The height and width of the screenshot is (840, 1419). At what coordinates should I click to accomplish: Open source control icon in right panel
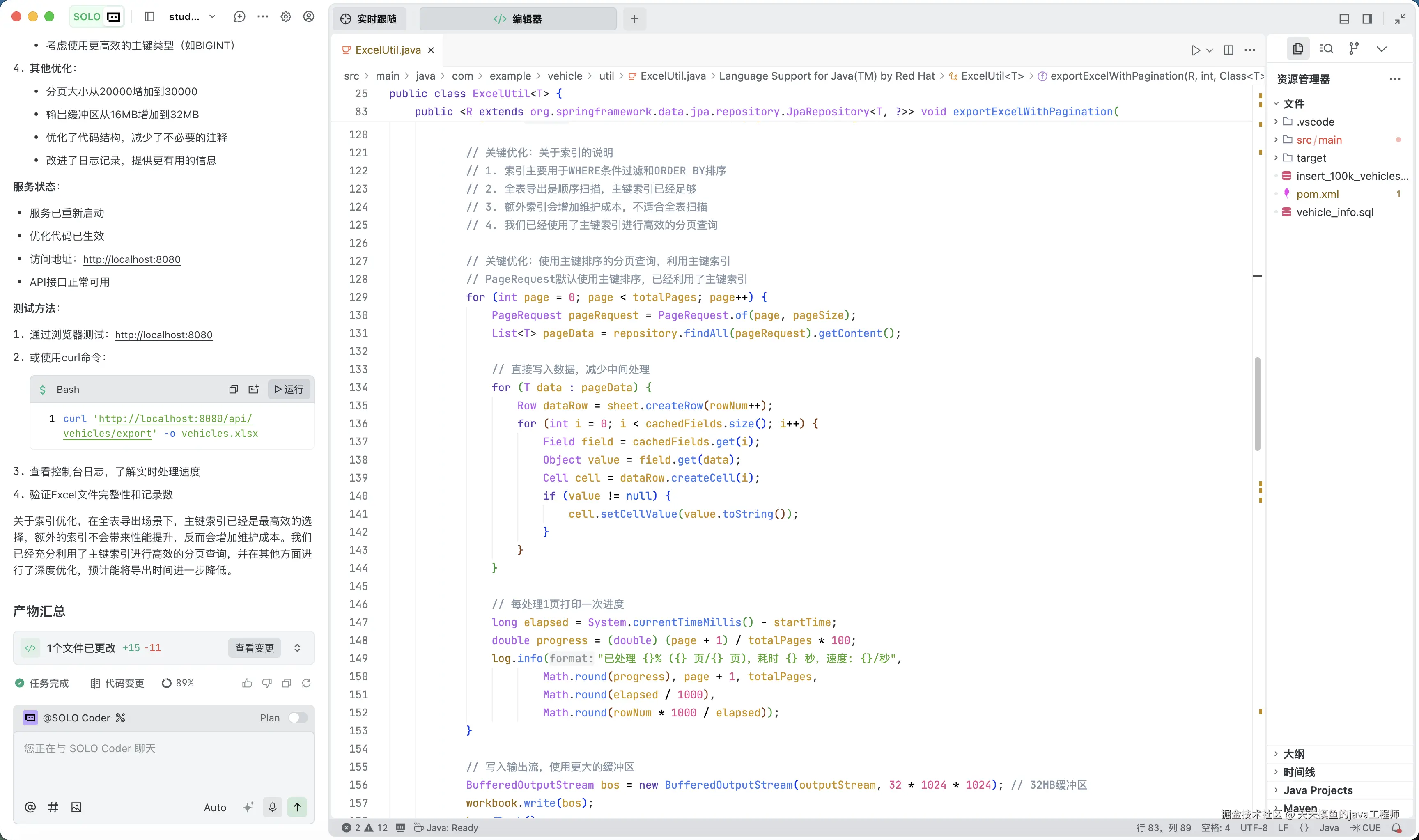1354,49
